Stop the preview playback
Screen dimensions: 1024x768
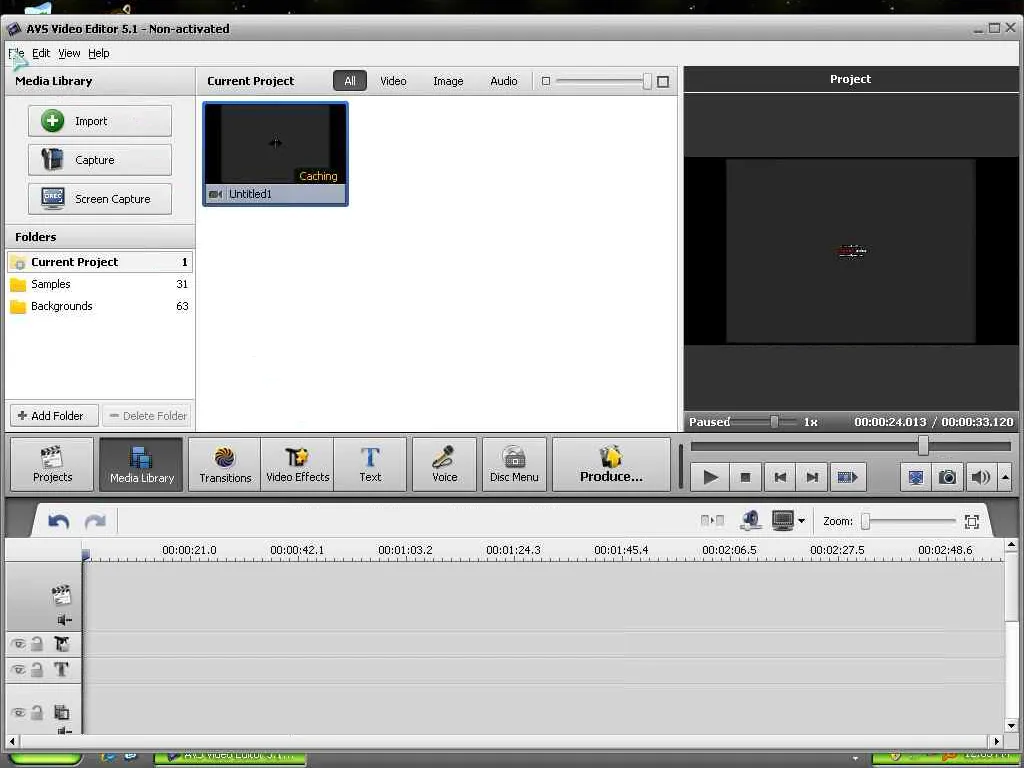745,477
